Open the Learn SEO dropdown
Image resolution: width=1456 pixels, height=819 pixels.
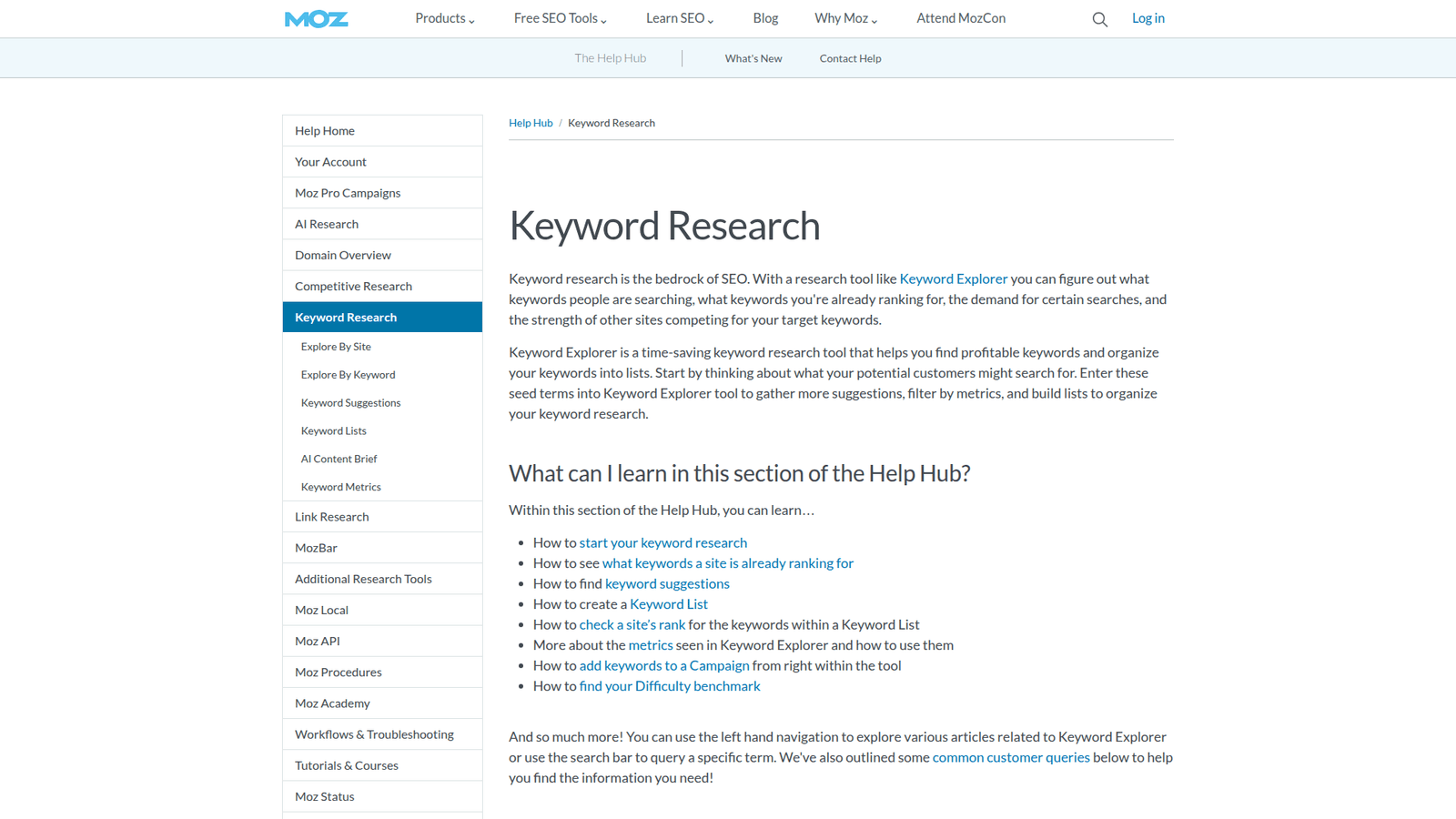(680, 18)
